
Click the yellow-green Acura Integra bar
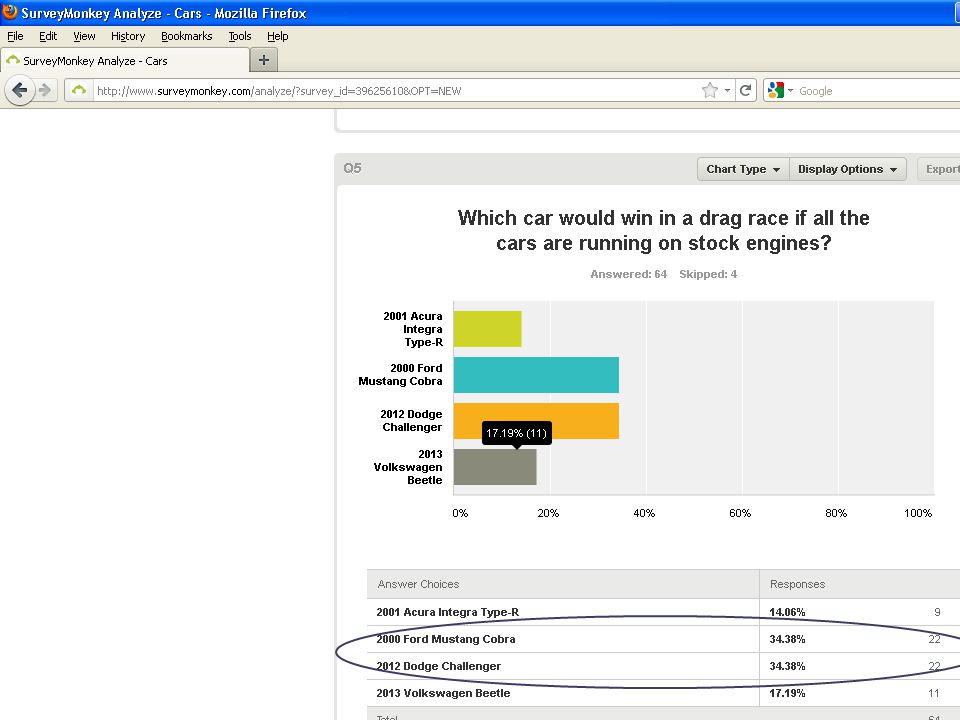click(487, 329)
